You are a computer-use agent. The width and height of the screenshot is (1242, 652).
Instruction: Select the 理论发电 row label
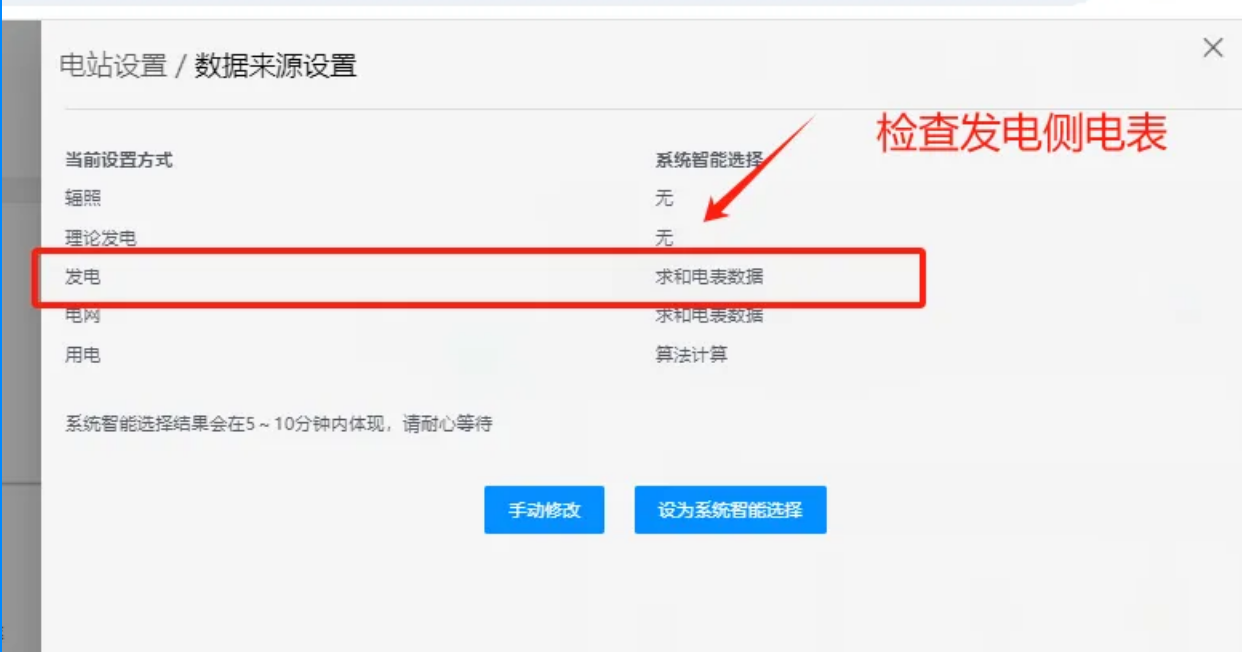(x=101, y=238)
